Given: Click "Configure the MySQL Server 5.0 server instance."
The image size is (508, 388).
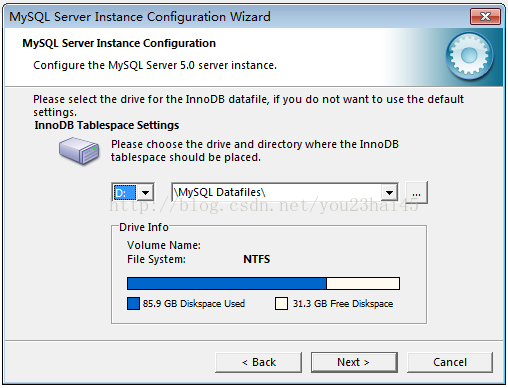Looking at the screenshot, I should pyautogui.click(x=155, y=65).
